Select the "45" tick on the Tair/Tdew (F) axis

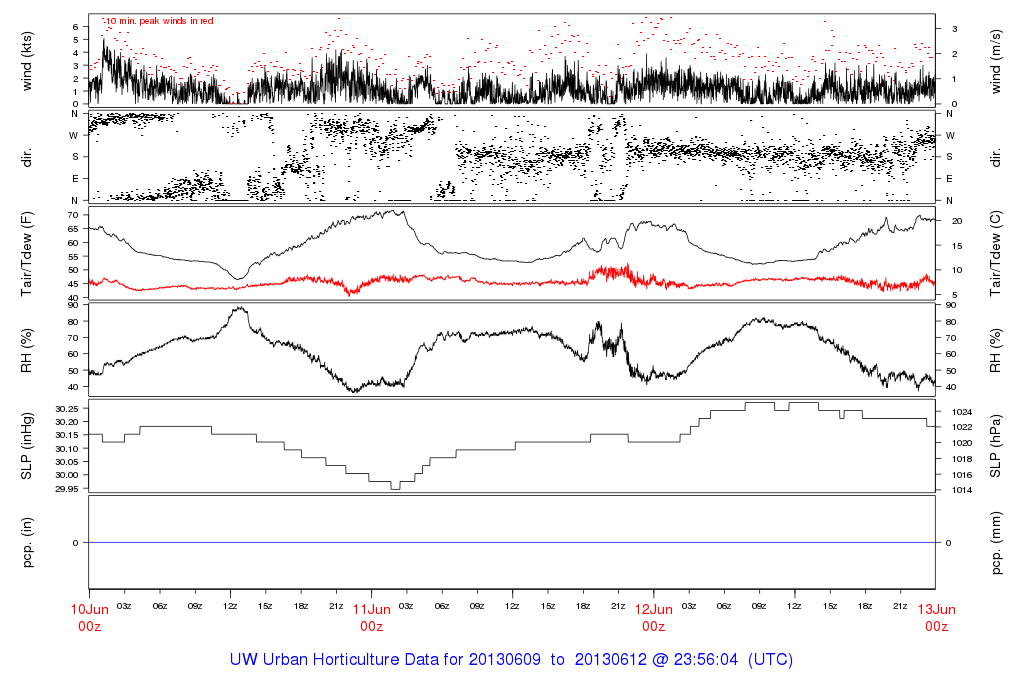coord(72,284)
